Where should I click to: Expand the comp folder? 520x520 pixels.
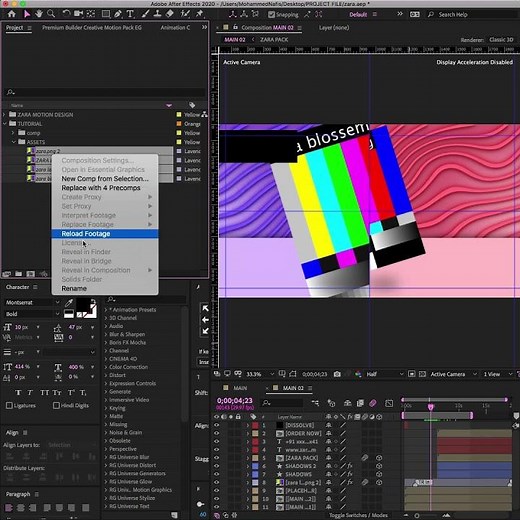pyautogui.click(x=13, y=133)
